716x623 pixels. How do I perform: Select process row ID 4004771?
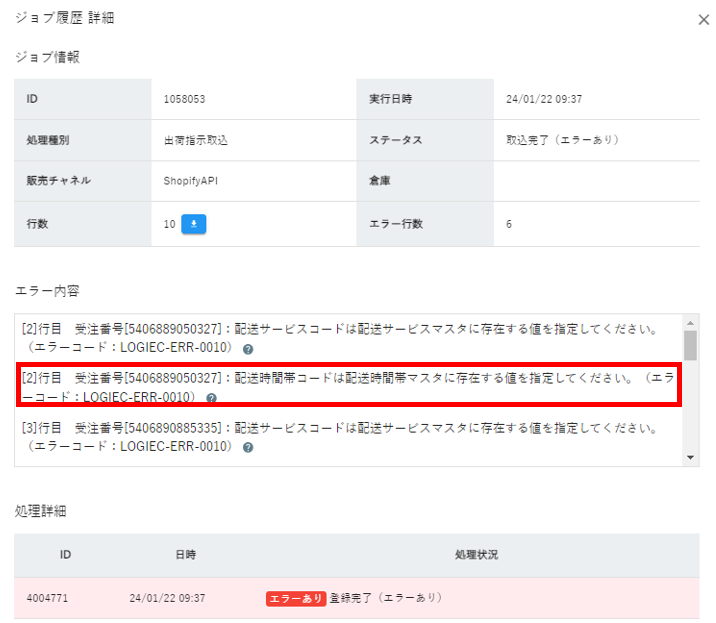(47, 598)
